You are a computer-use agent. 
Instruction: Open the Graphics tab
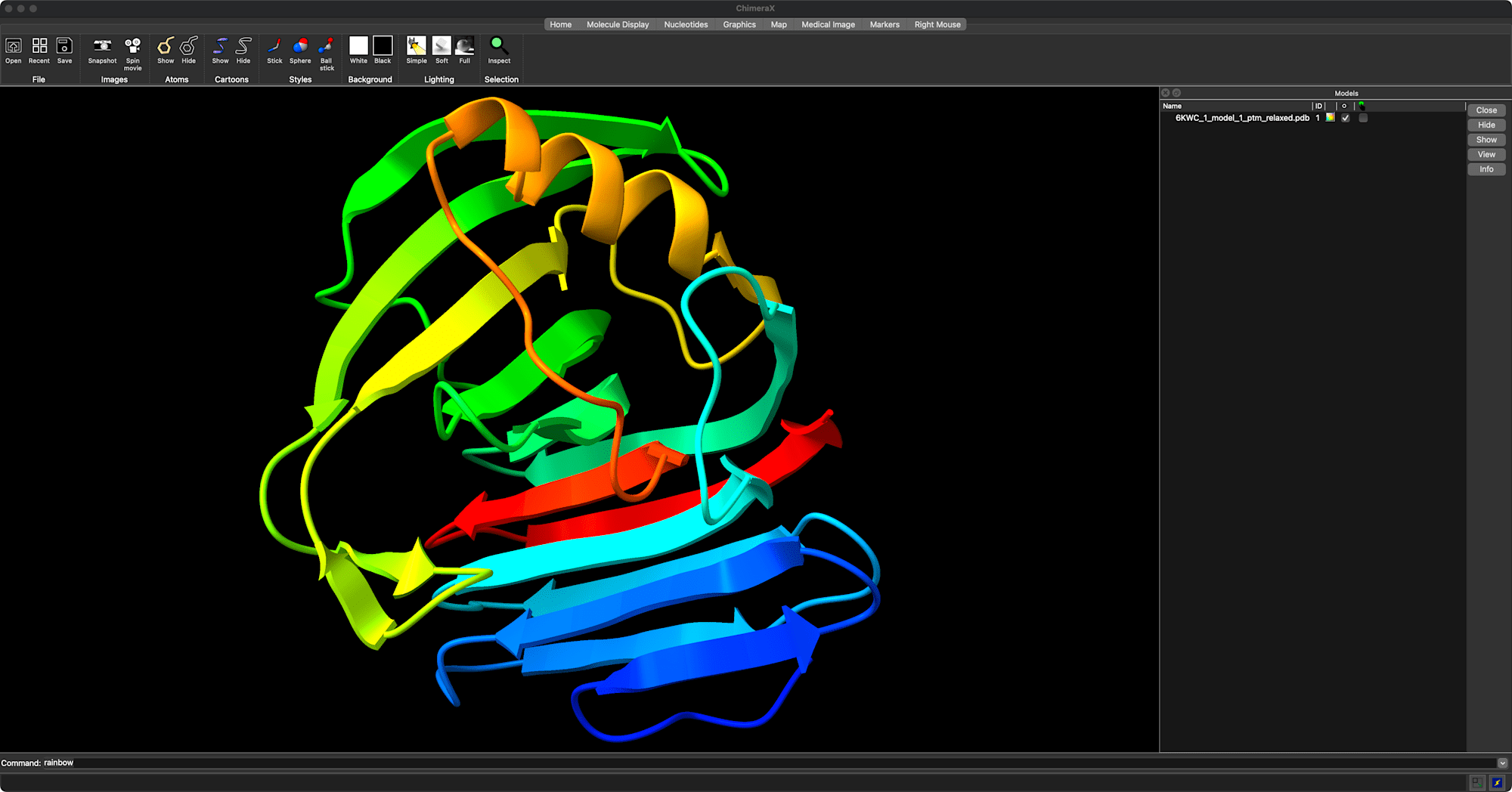739,24
